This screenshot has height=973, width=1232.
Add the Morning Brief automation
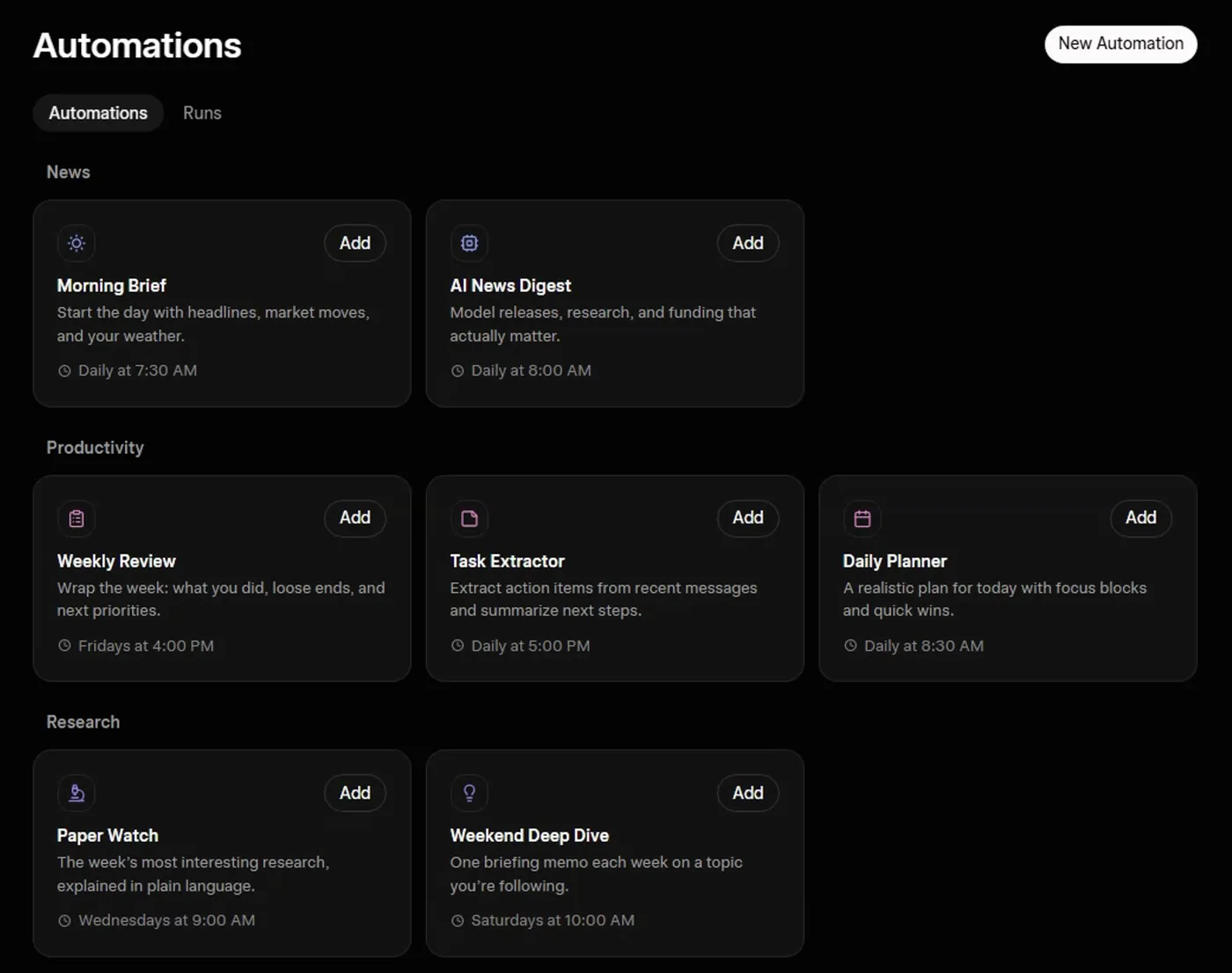(355, 244)
